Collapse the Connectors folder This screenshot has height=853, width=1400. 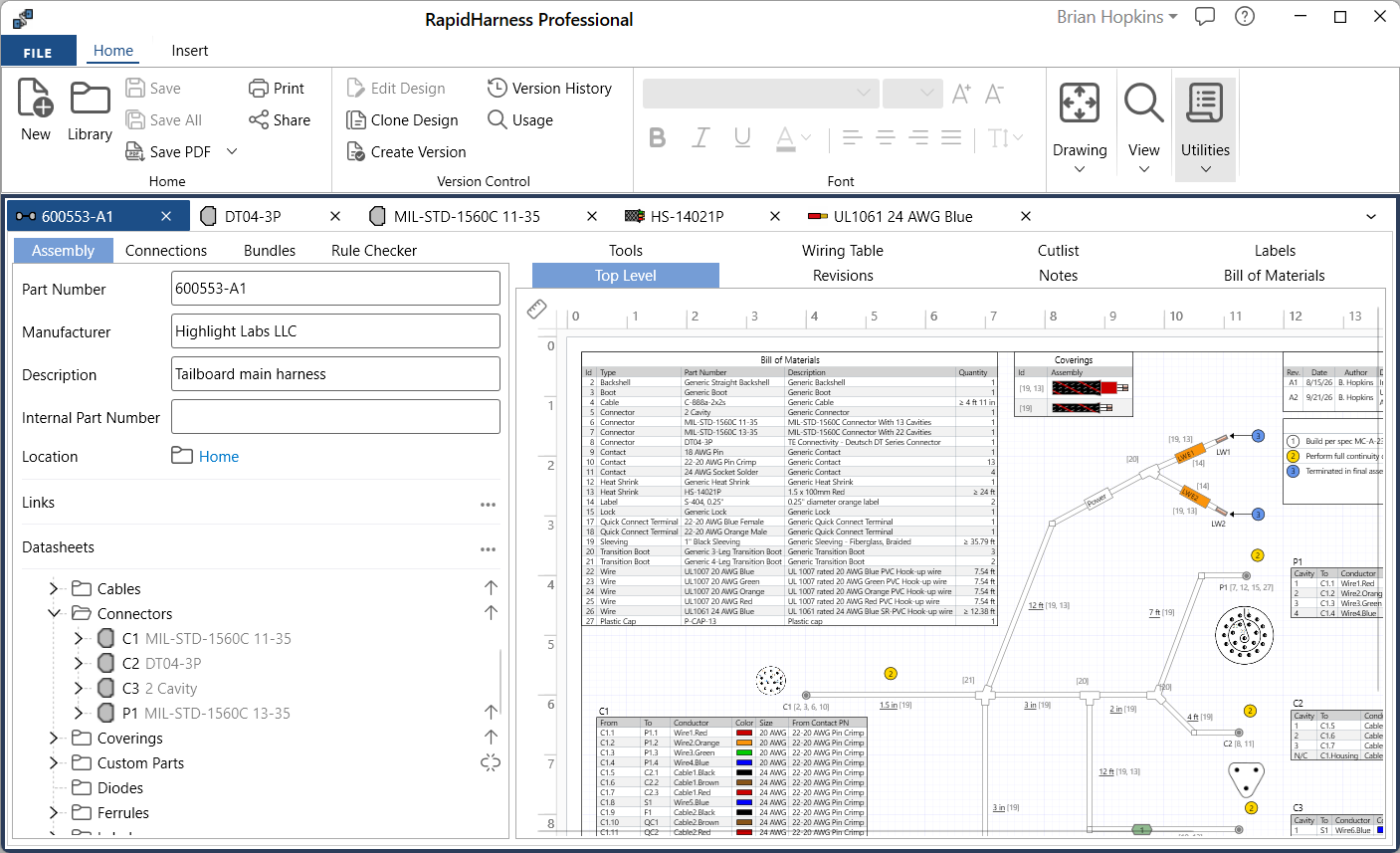point(54,614)
